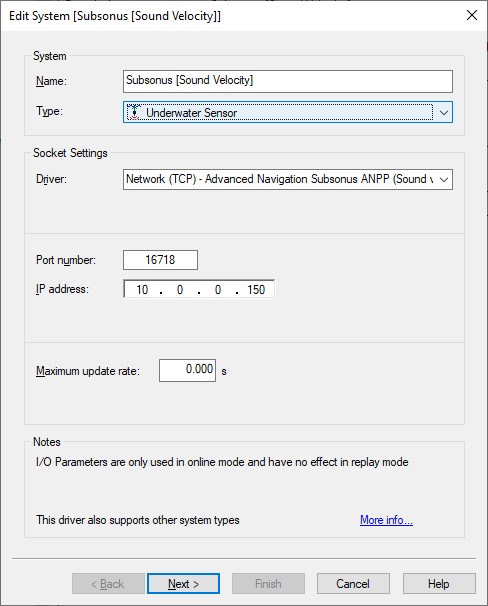Click the third IP address octet
Viewport: 488px width, 606px height.
[x=218, y=289]
